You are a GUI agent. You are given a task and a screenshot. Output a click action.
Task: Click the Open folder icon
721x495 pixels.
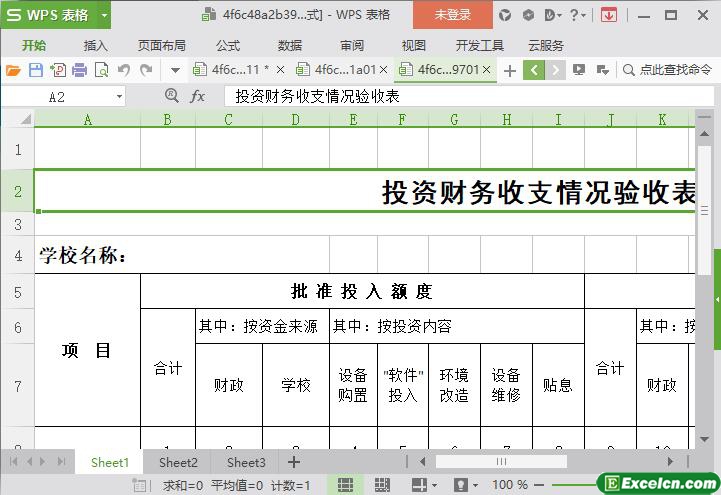(13, 70)
